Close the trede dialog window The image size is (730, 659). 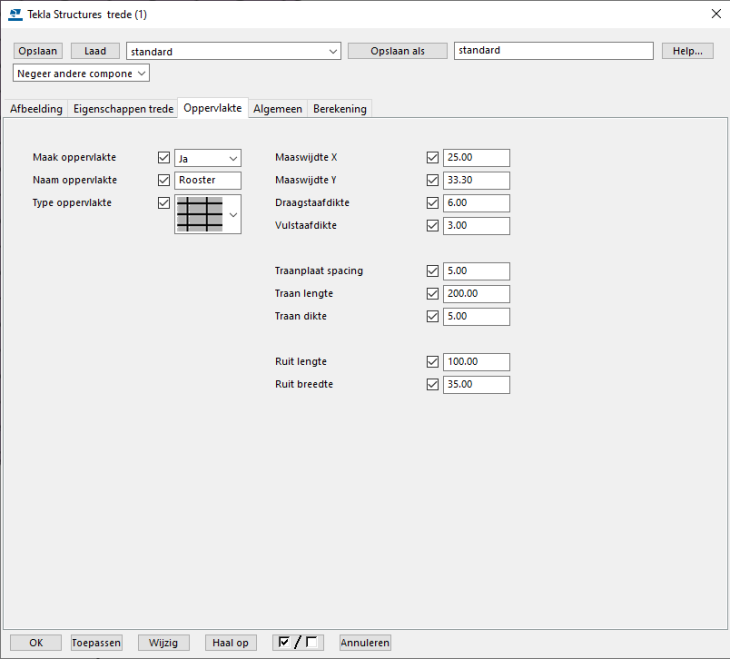pyautogui.click(x=716, y=14)
